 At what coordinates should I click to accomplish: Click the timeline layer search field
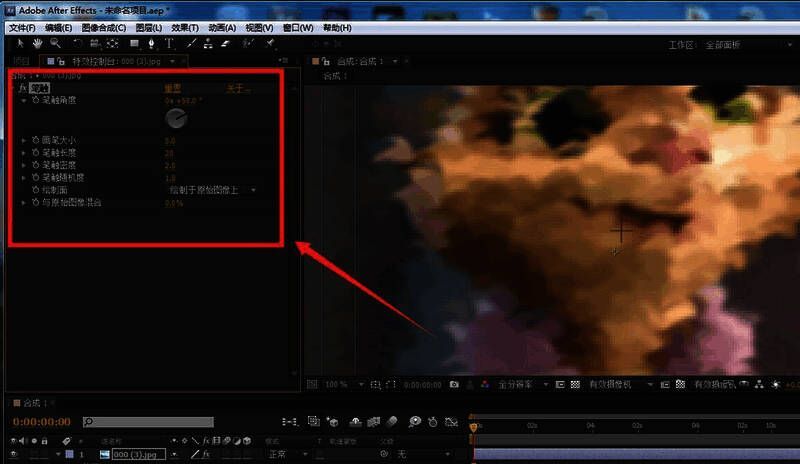[135, 422]
